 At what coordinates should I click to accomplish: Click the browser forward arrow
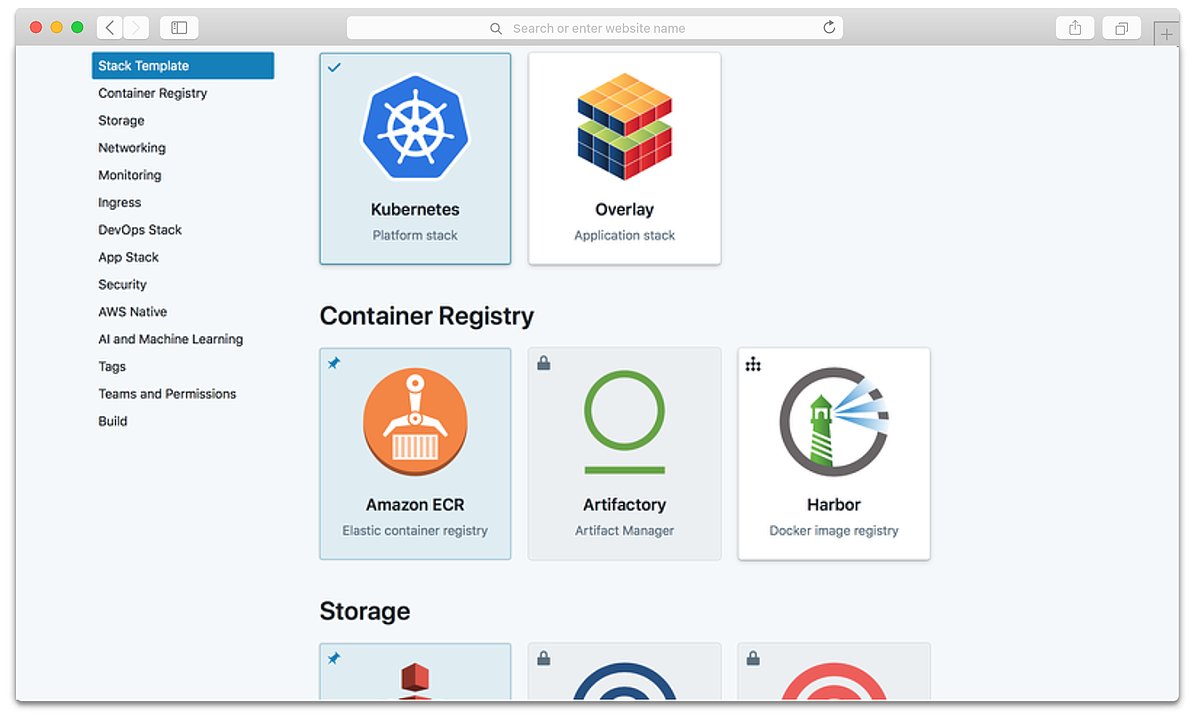[x=136, y=28]
